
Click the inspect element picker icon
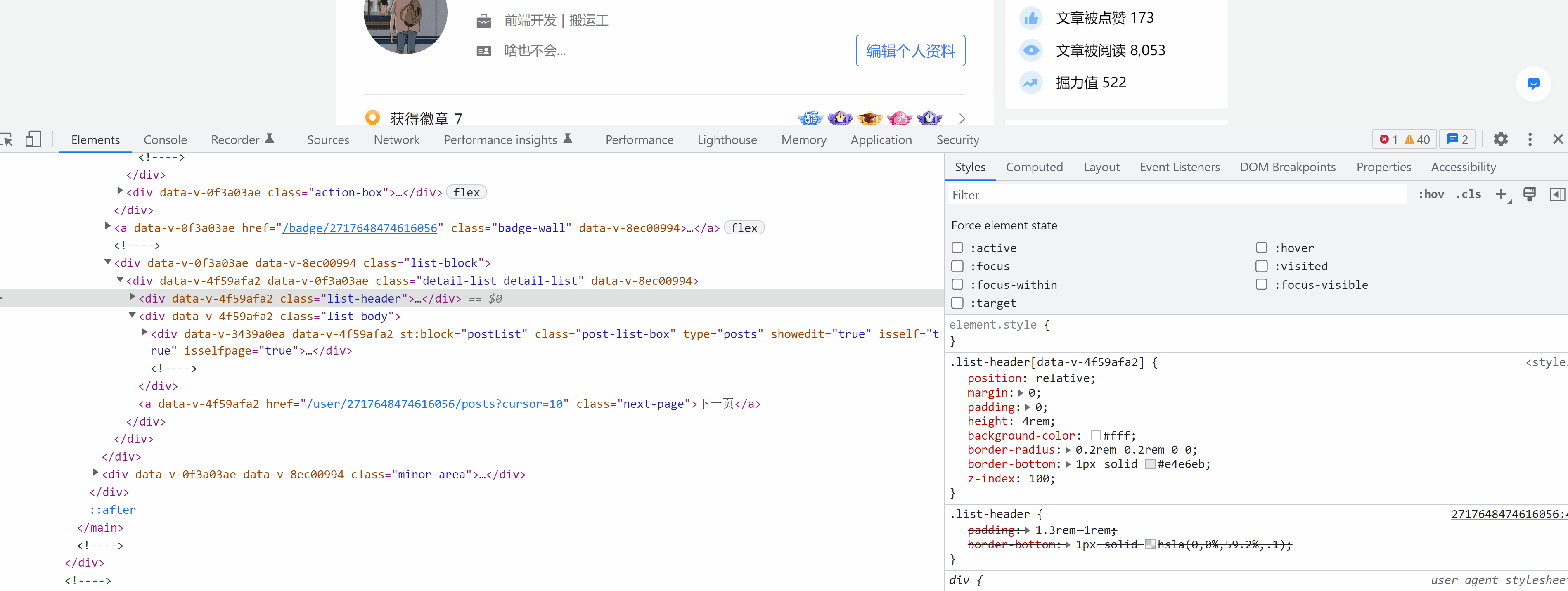click(x=7, y=140)
